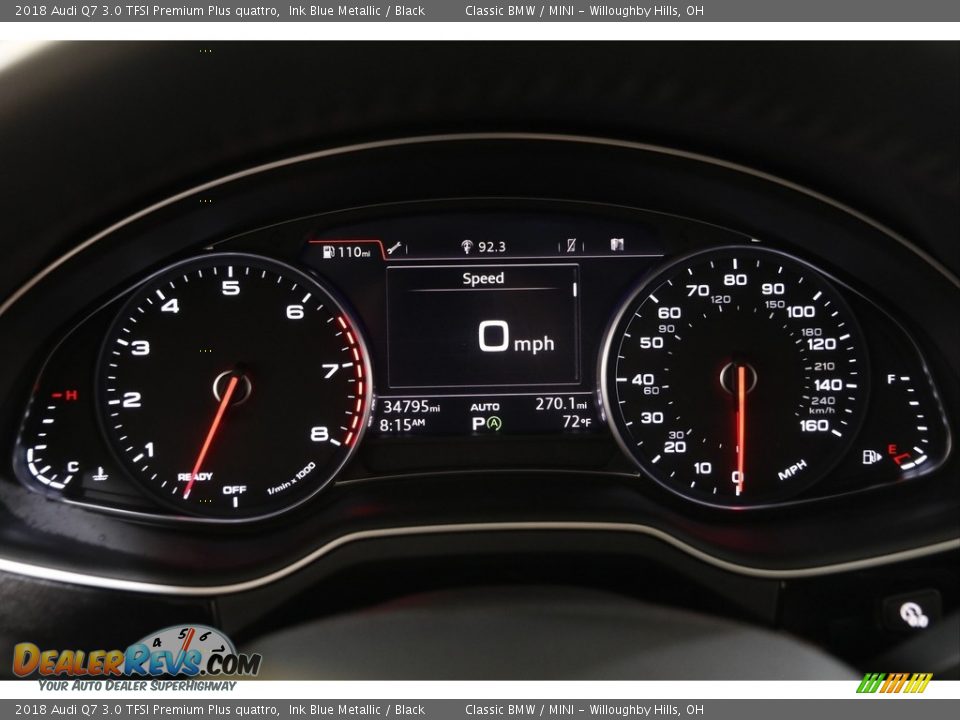Image resolution: width=960 pixels, height=720 pixels.
Task: Click the Speed display title
Action: tap(483, 279)
